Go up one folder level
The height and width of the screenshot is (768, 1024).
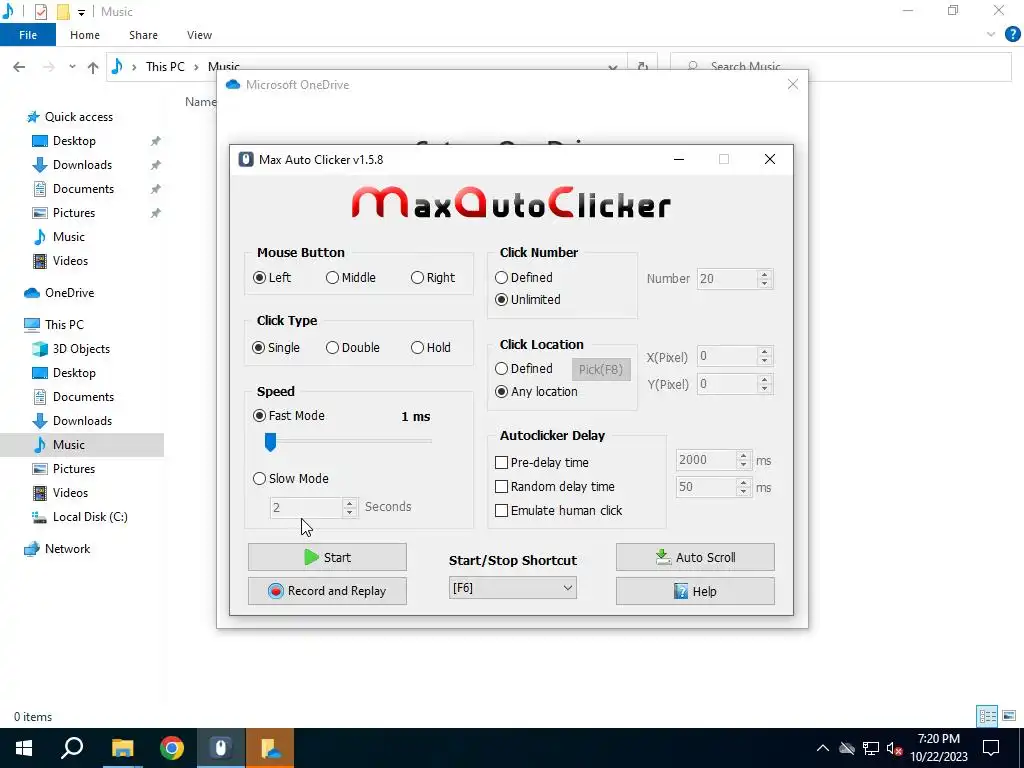pos(93,67)
